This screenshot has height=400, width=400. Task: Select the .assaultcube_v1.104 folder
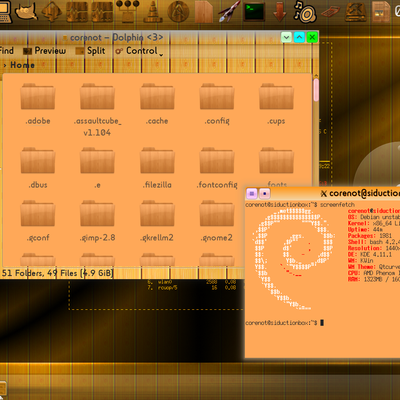pyautogui.click(x=97, y=110)
